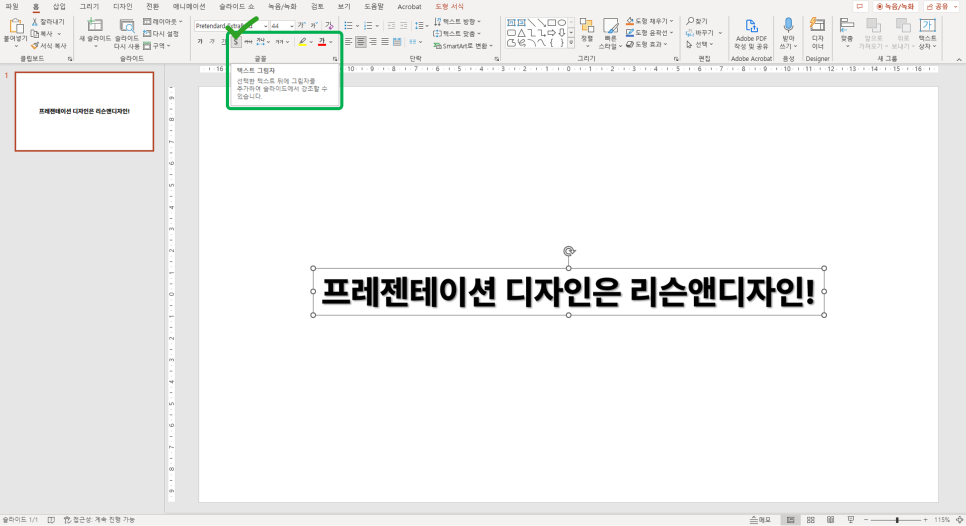Decrease list indent level icon
Viewport: 966px width, 526px height.
tap(391, 26)
